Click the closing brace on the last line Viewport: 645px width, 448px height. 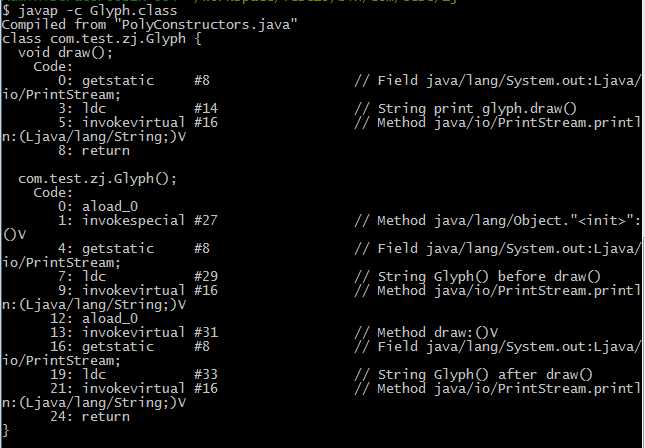5,430
